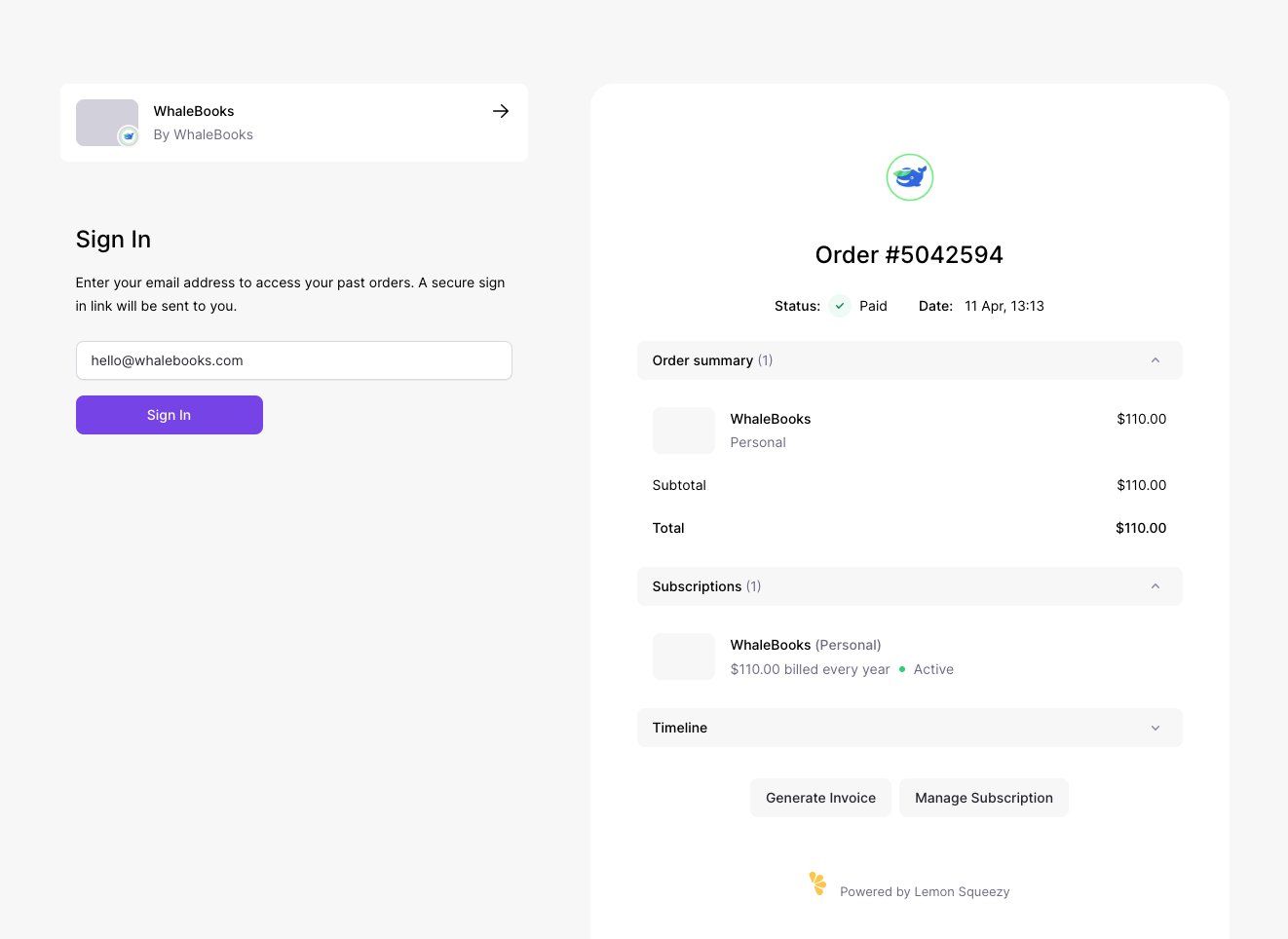Screen dimensions: 1288x939
Task: Click the "Order #5042594" heading
Action: pos(910,255)
